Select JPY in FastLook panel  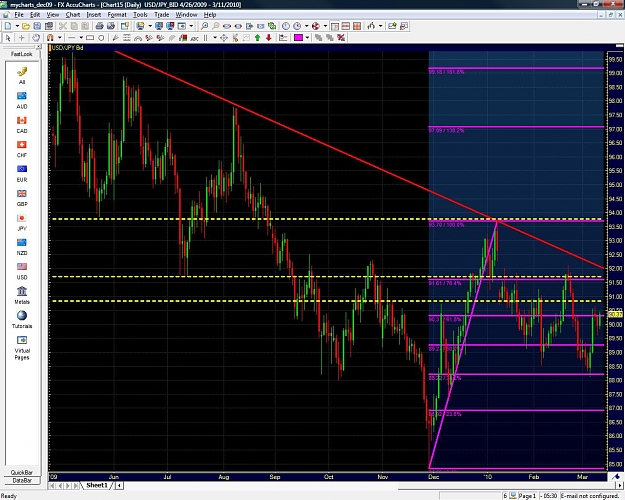22,222
